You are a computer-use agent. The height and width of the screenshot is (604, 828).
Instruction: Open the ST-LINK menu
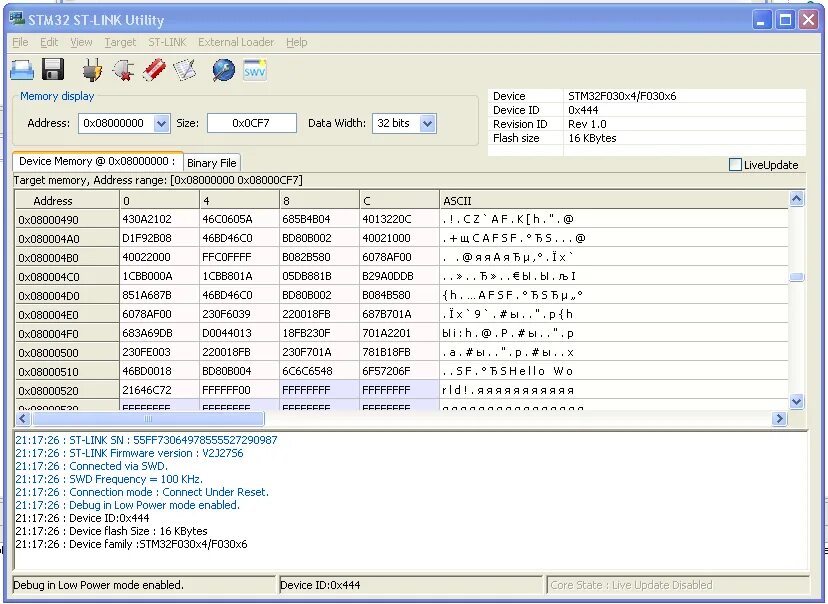click(167, 42)
